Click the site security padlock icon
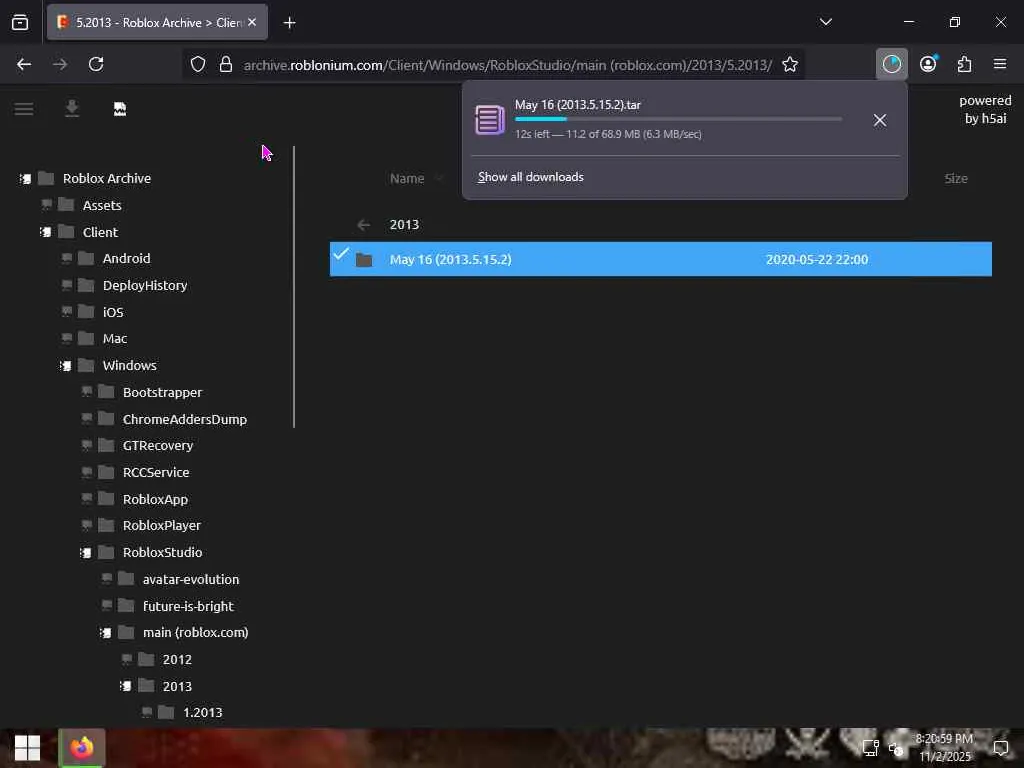The width and height of the screenshot is (1024, 768). [226, 64]
